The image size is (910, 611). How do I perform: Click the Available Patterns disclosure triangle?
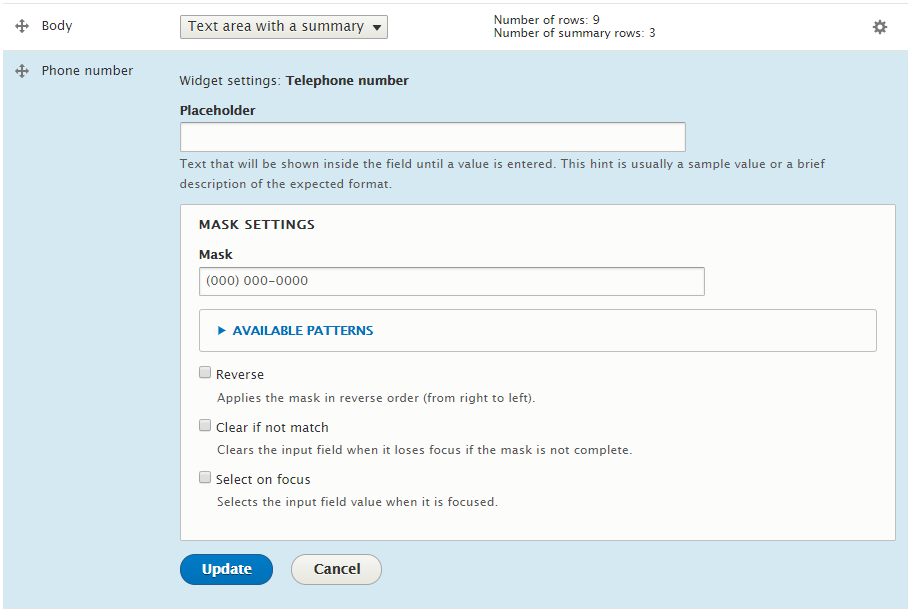pyautogui.click(x=222, y=331)
